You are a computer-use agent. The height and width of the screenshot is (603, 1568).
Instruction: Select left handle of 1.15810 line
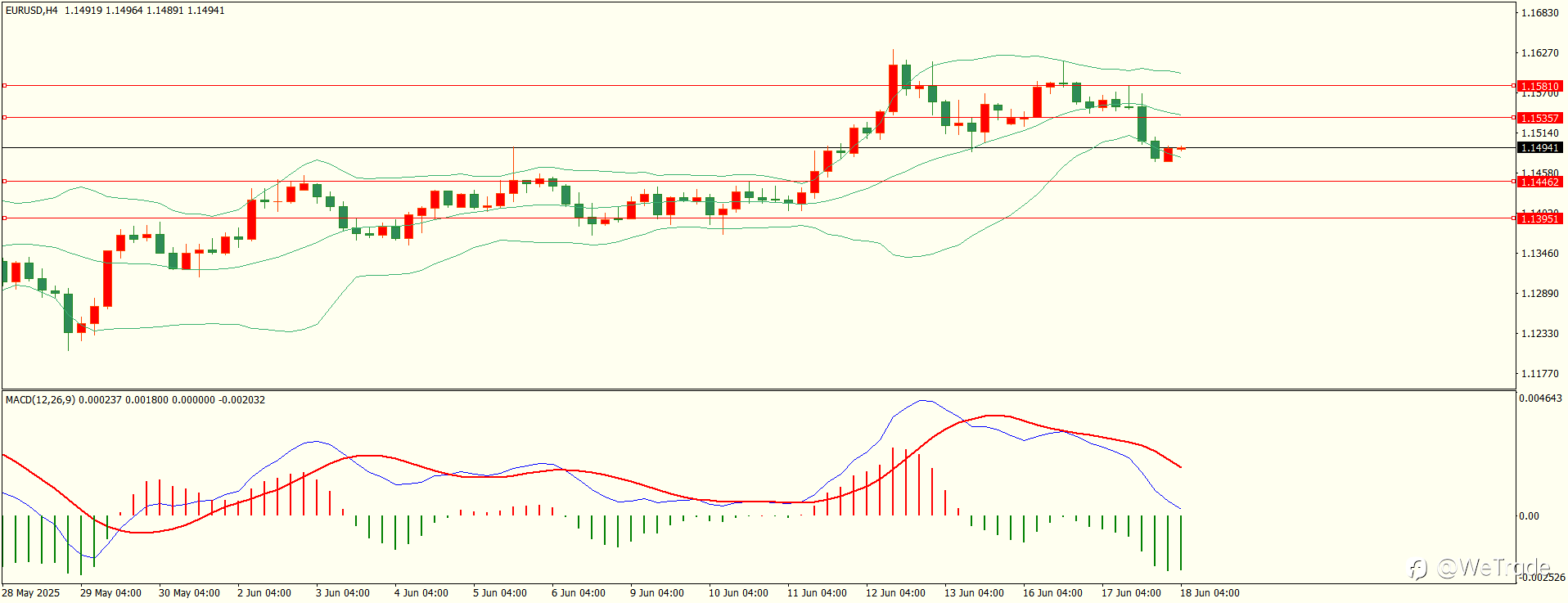(x=4, y=85)
